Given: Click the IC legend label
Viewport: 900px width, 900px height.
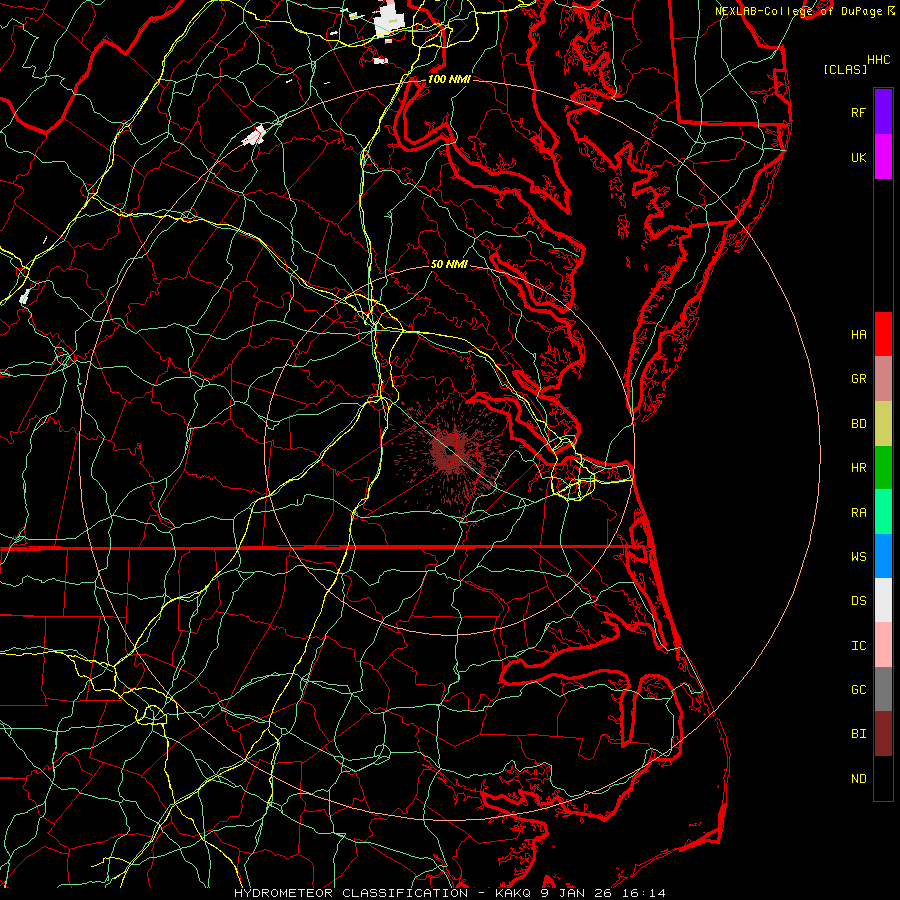Looking at the screenshot, I should pos(858,646).
